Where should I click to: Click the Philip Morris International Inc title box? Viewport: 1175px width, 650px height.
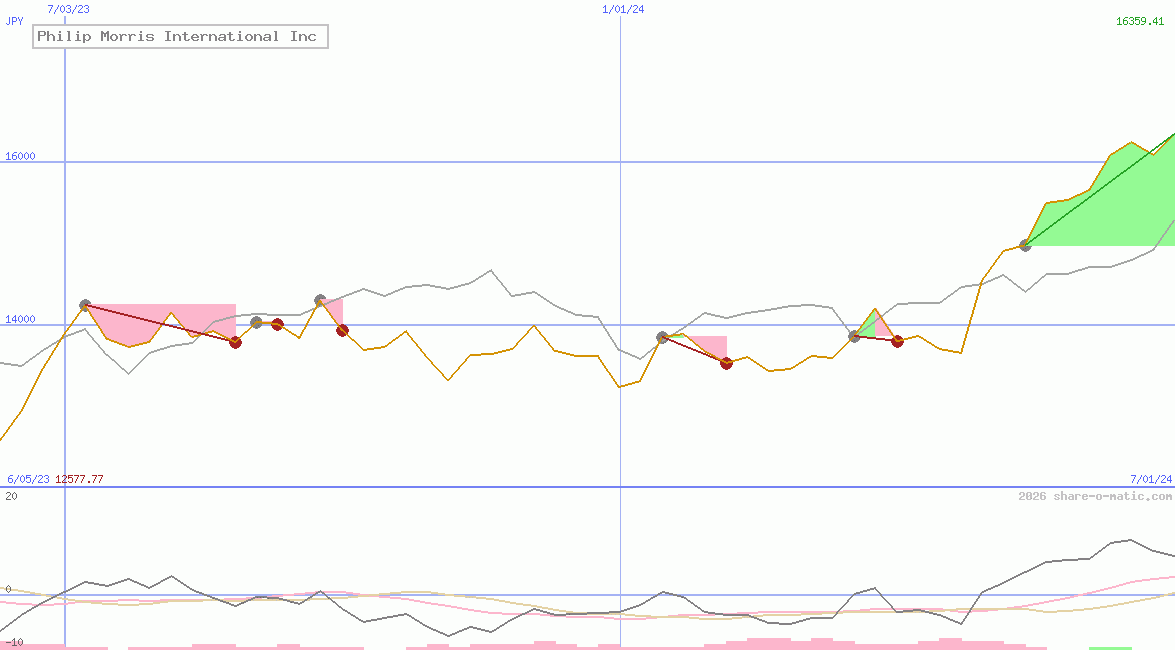pos(180,36)
